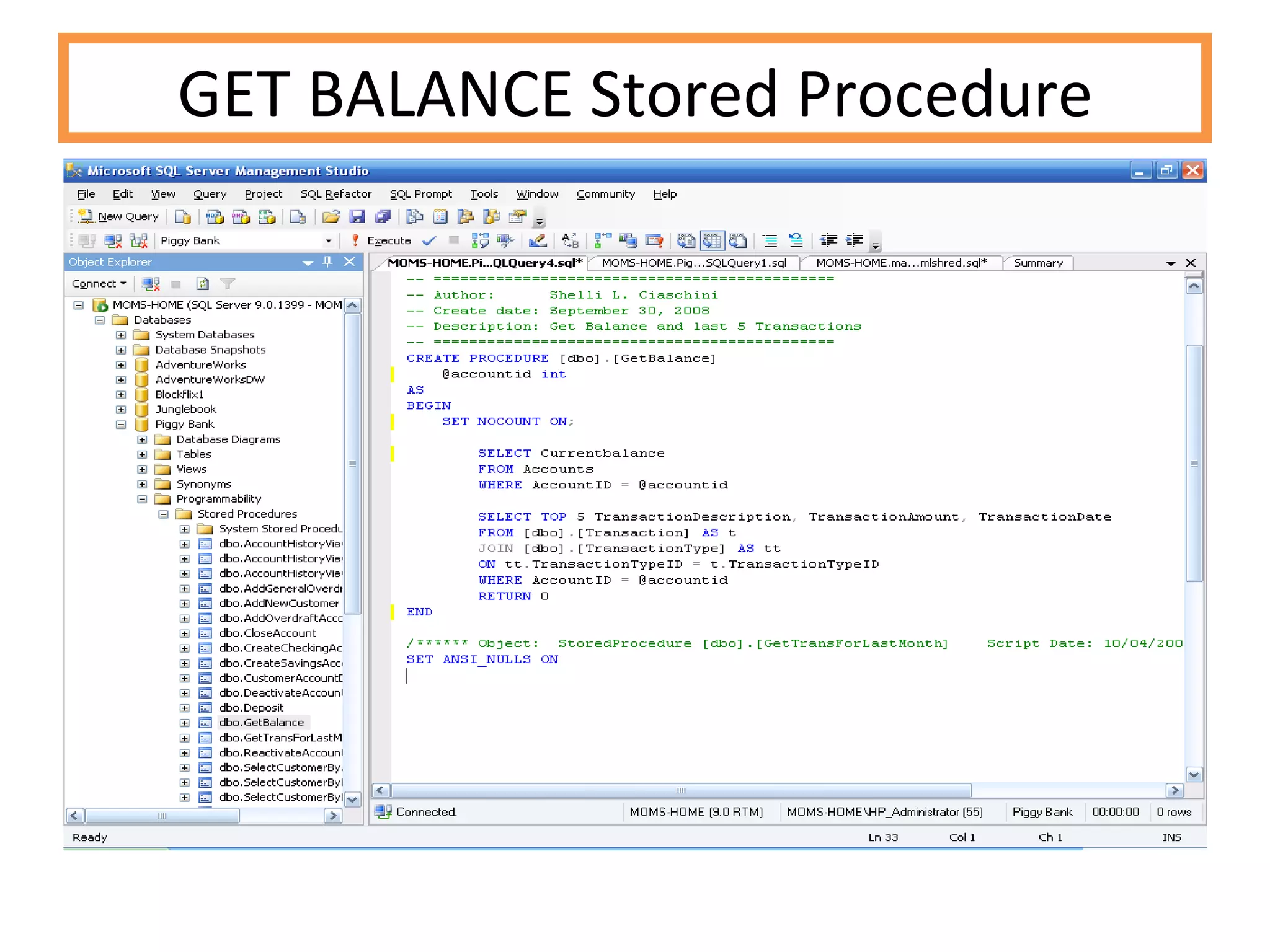The height and width of the screenshot is (952, 1270).
Task: Expand the Tables folder node
Action: click(142, 454)
